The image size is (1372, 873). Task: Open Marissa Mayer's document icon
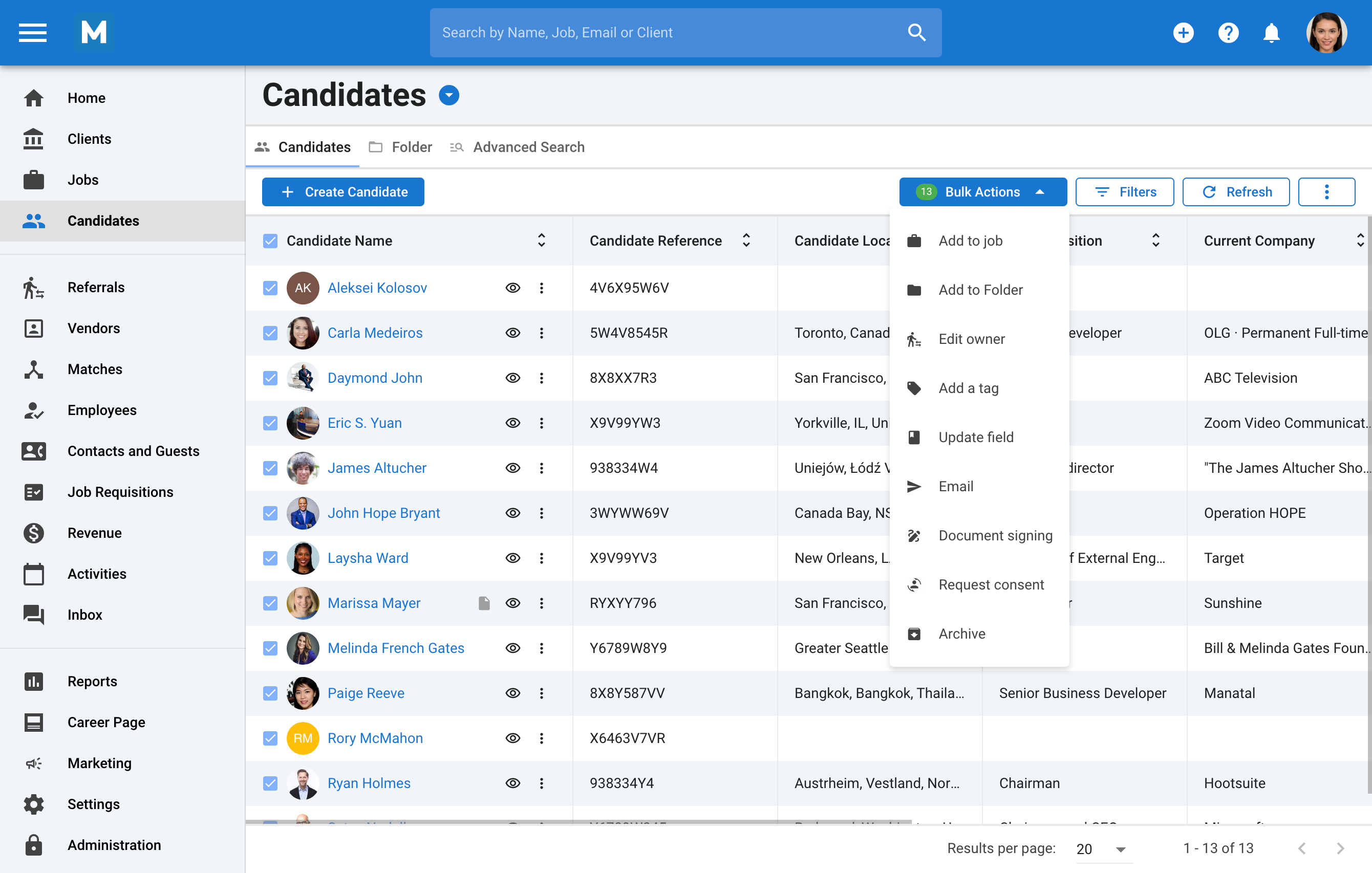(484, 603)
